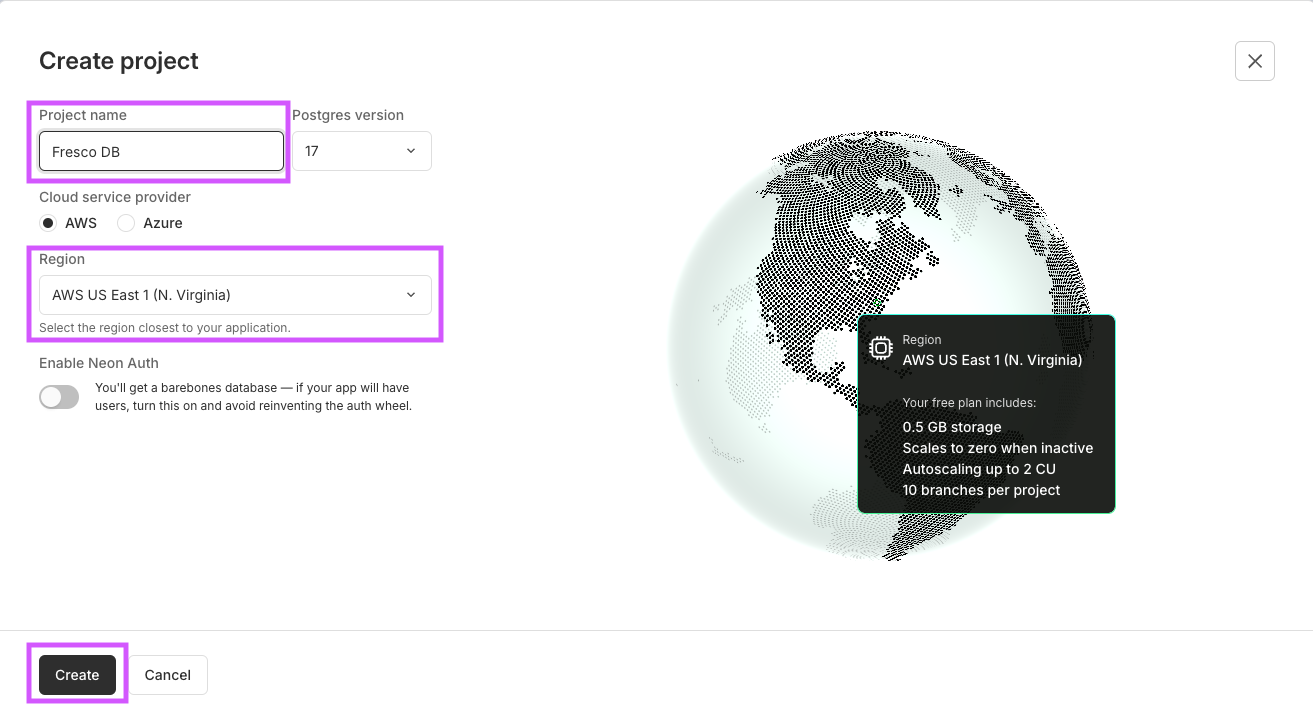Select the AWS radio button
Viewport: 1313px width, 714px height.
[48, 223]
